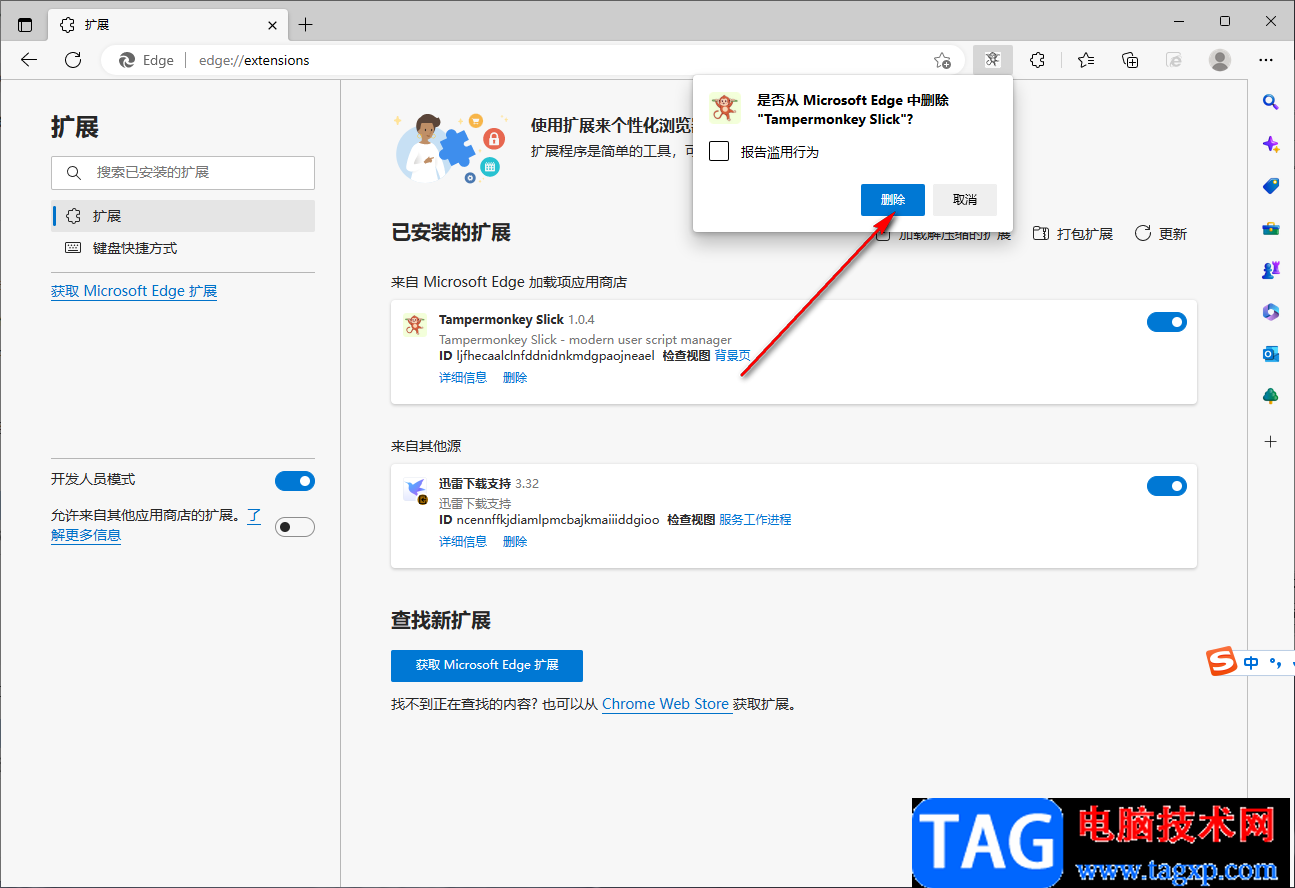
Task: Open Collections from the toolbar
Action: coord(1130,60)
